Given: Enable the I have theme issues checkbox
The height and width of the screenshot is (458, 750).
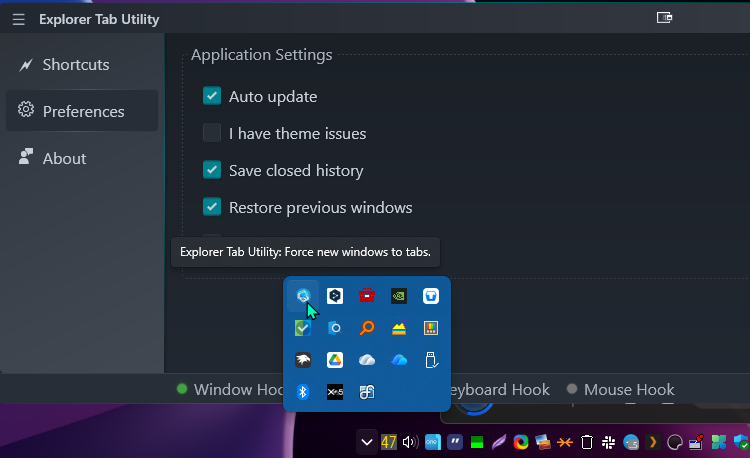Looking at the screenshot, I should (x=212, y=133).
